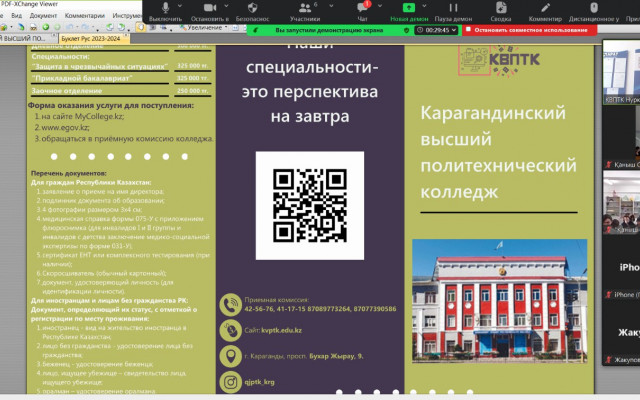This screenshot has width=640, height=400.
Task: Open the Увеличение zoom tool dropdown
Action: pos(224,28)
